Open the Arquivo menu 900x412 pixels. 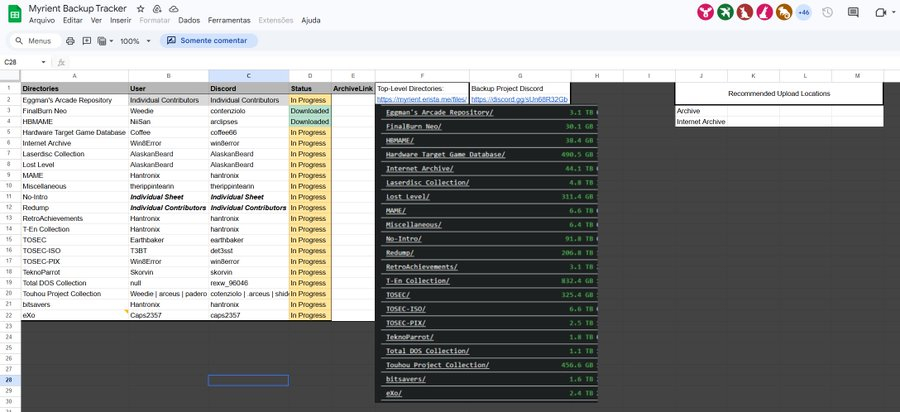click(42, 20)
